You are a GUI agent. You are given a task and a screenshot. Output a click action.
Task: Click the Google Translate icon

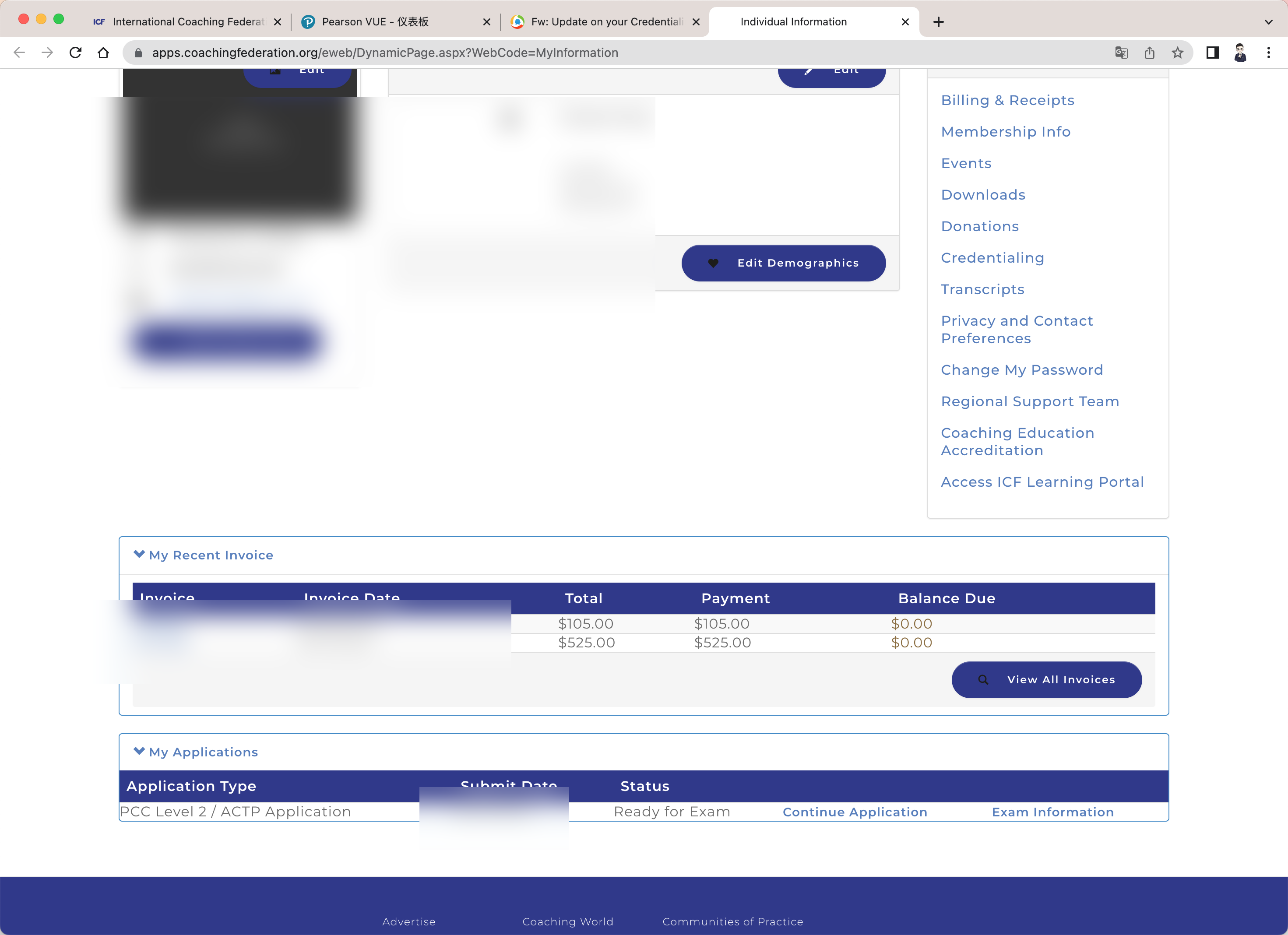(1121, 53)
